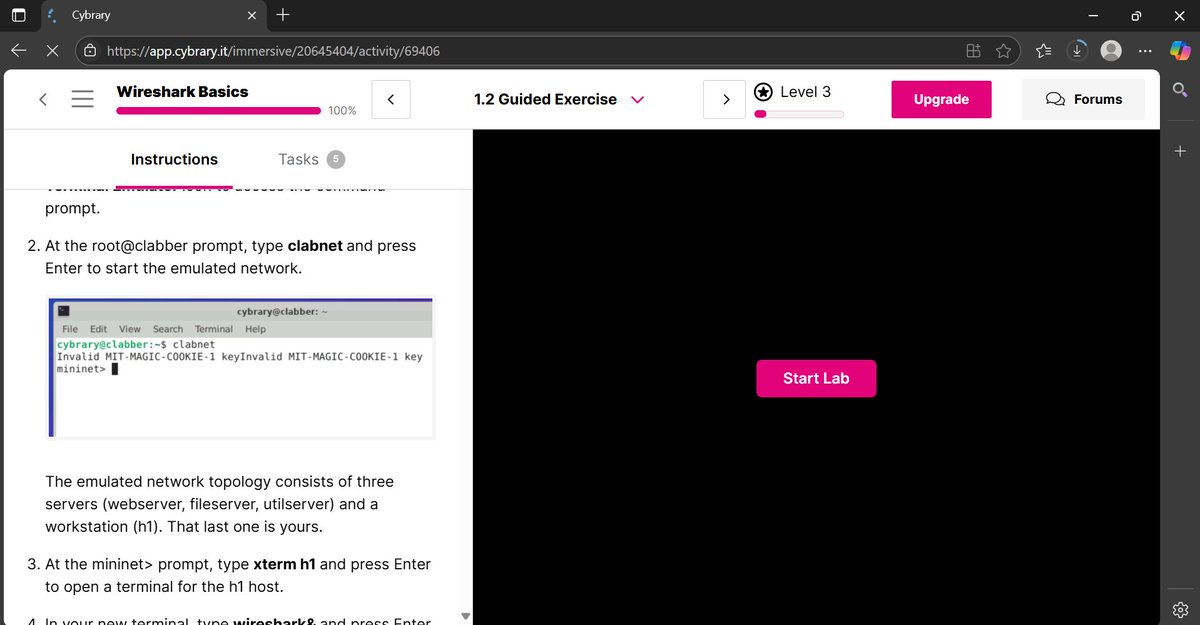Click the browser back button
This screenshot has height=625, width=1200.
(x=19, y=50)
